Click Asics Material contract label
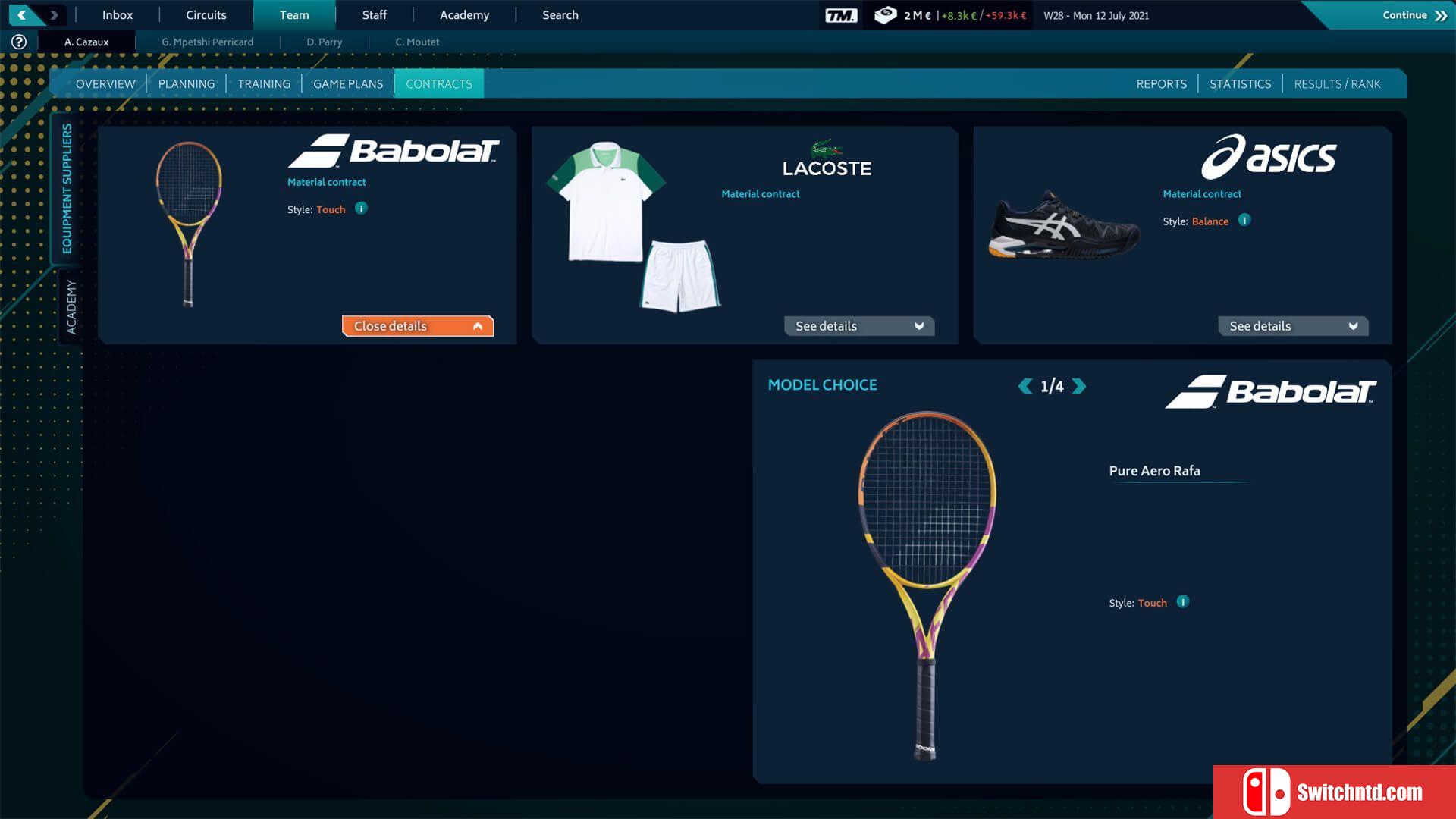Screen dimensions: 1456x819 tap(1202, 194)
